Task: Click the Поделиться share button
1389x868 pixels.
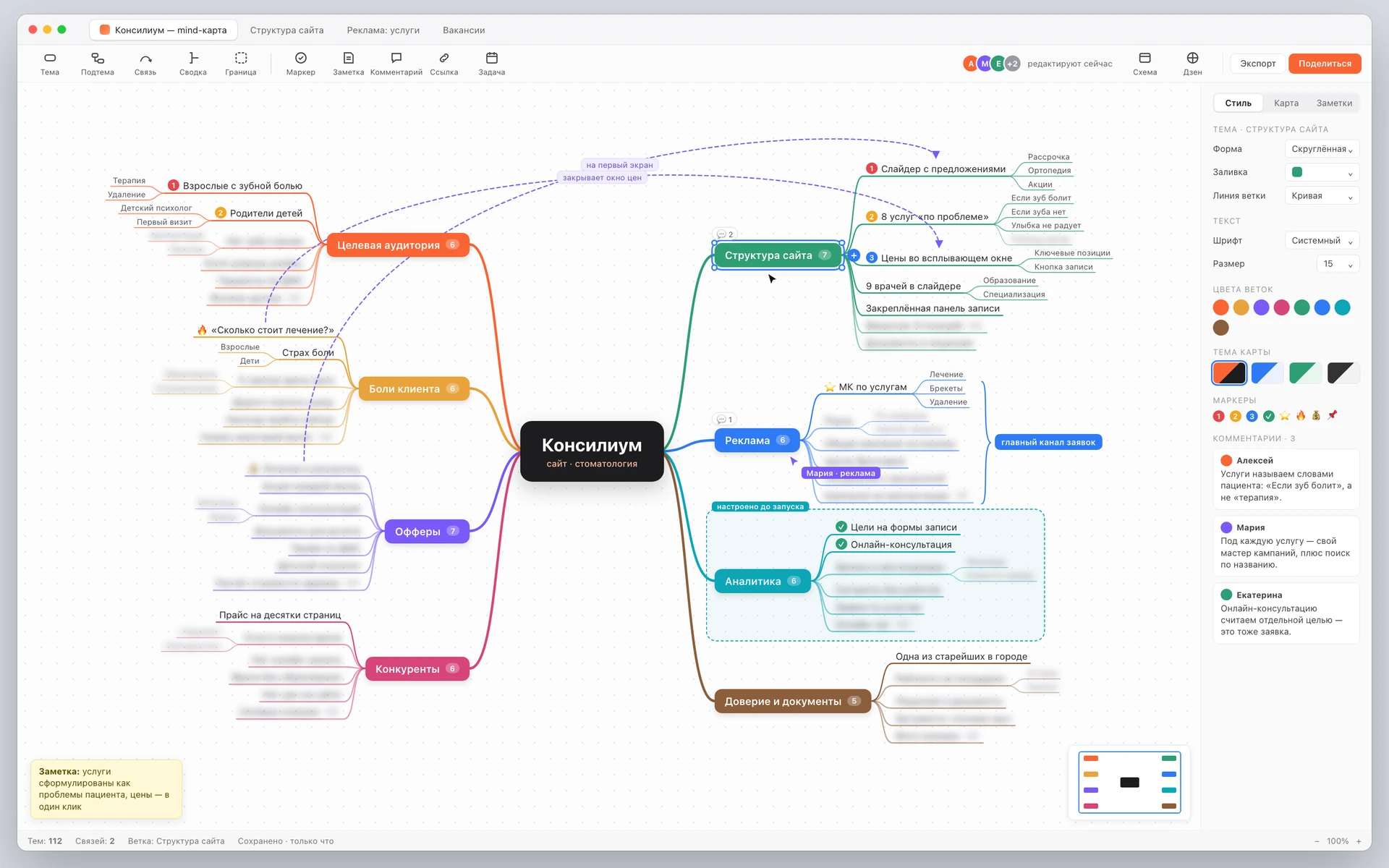Action: coord(1325,64)
